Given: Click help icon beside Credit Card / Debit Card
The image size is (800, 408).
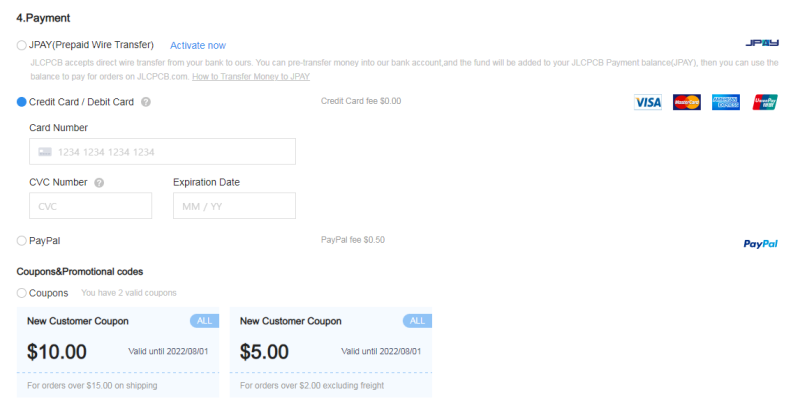Looking at the screenshot, I should pos(146,102).
